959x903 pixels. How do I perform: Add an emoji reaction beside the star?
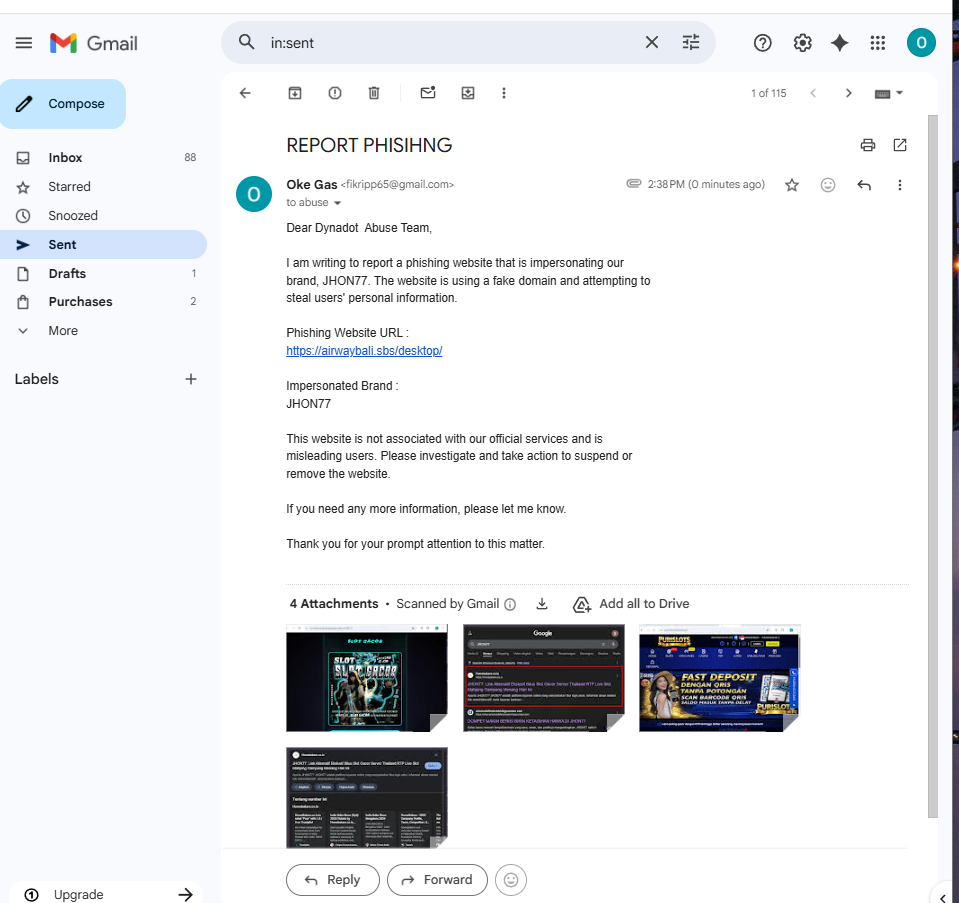[x=828, y=185]
